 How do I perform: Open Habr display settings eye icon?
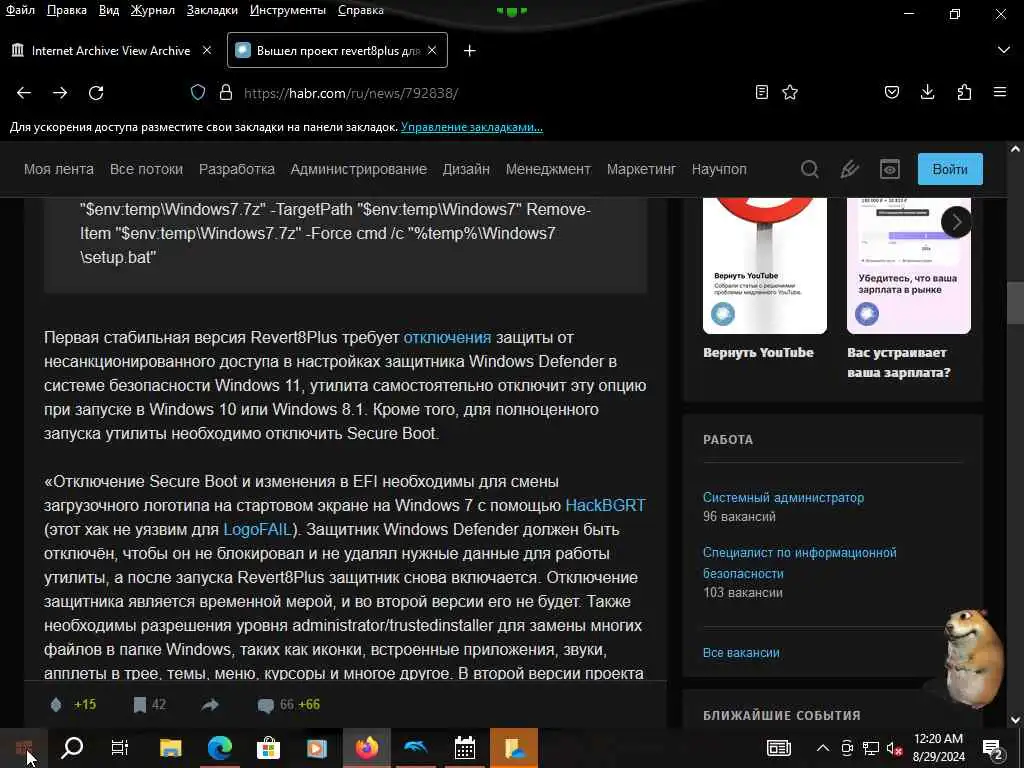pyautogui.click(x=889, y=169)
